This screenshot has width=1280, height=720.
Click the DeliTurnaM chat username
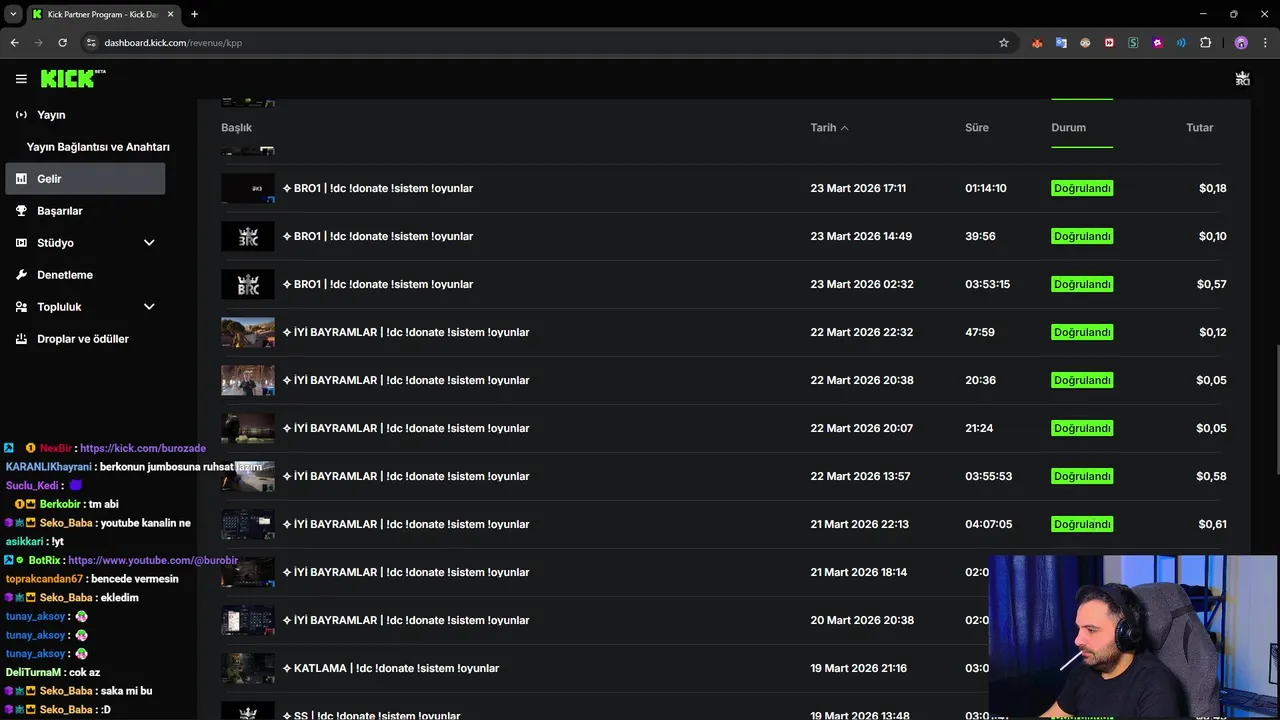32,672
